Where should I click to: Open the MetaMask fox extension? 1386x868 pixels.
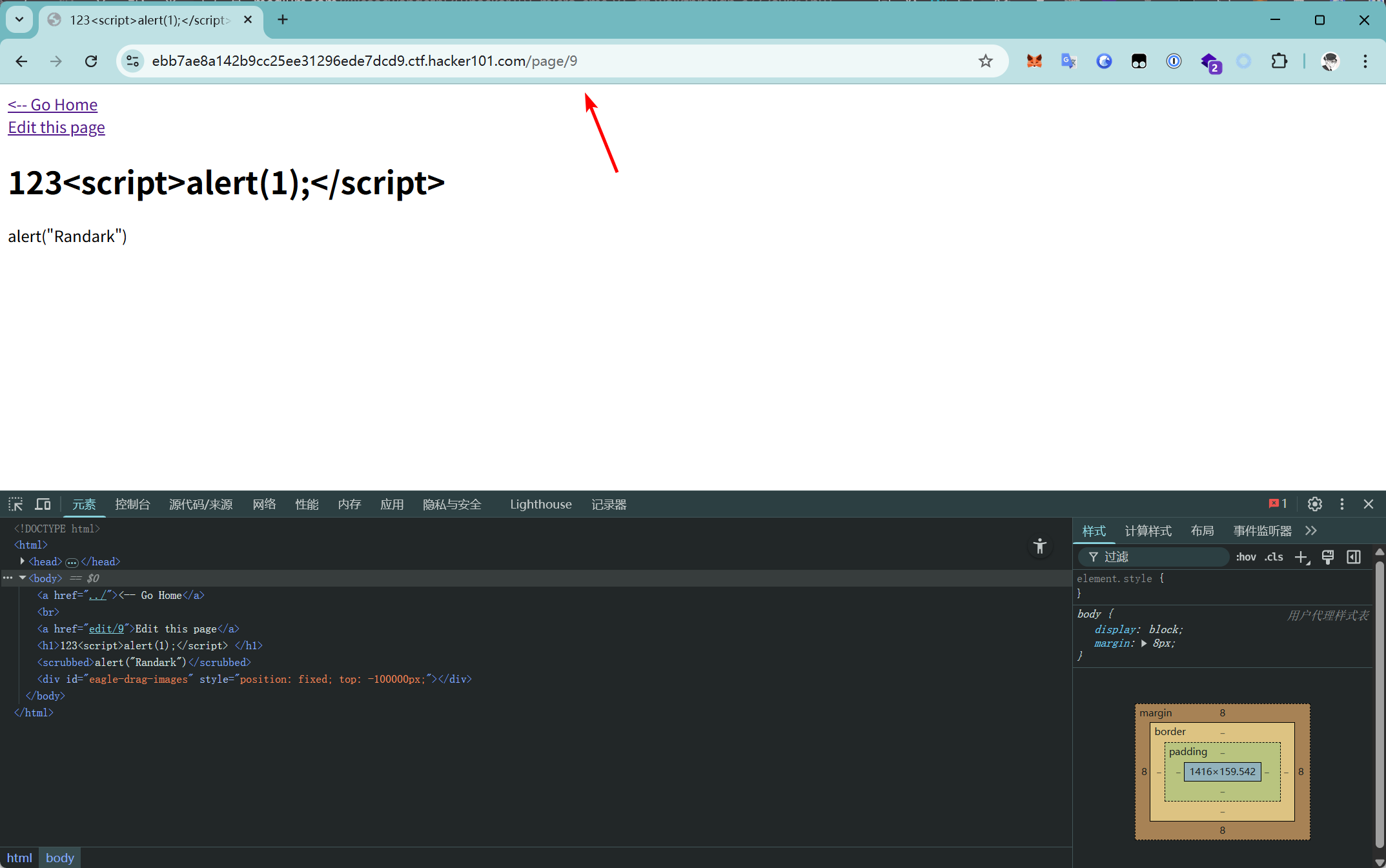1034,61
